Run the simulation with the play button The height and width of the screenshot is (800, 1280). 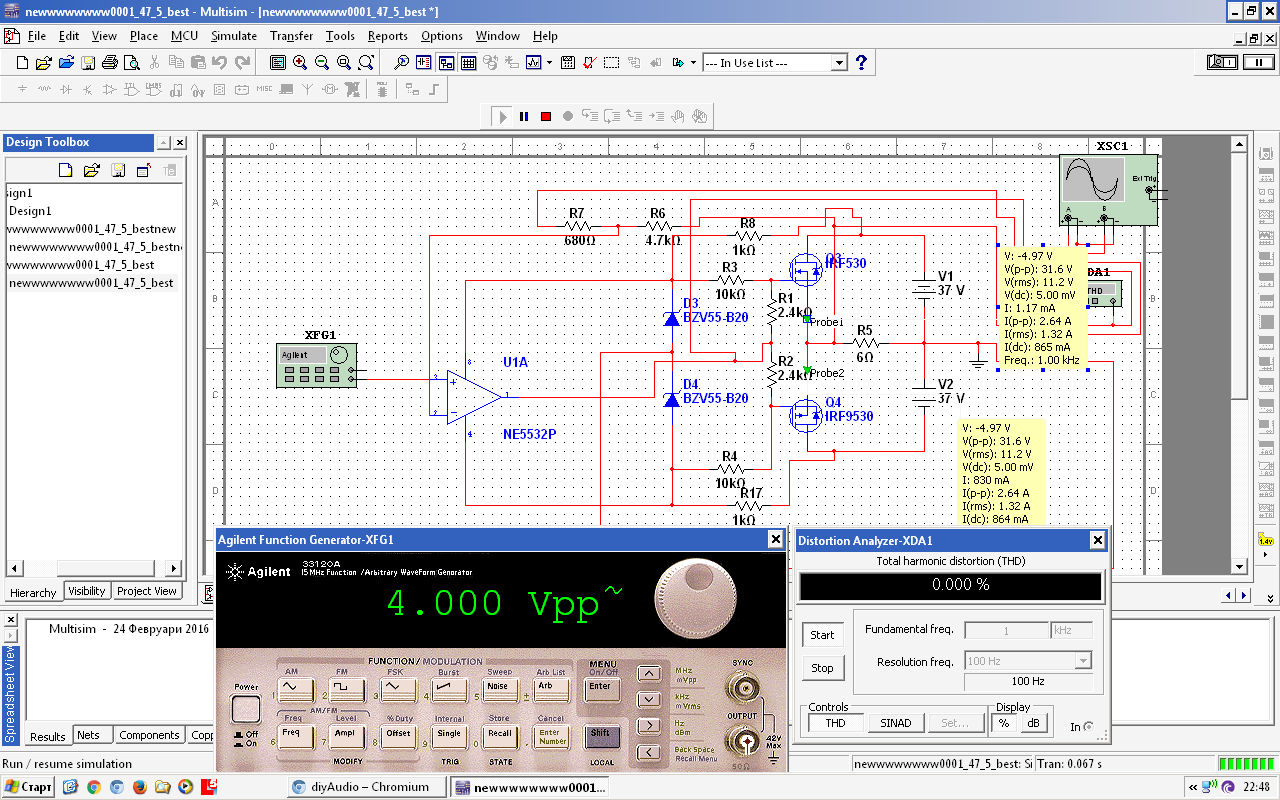click(x=502, y=116)
